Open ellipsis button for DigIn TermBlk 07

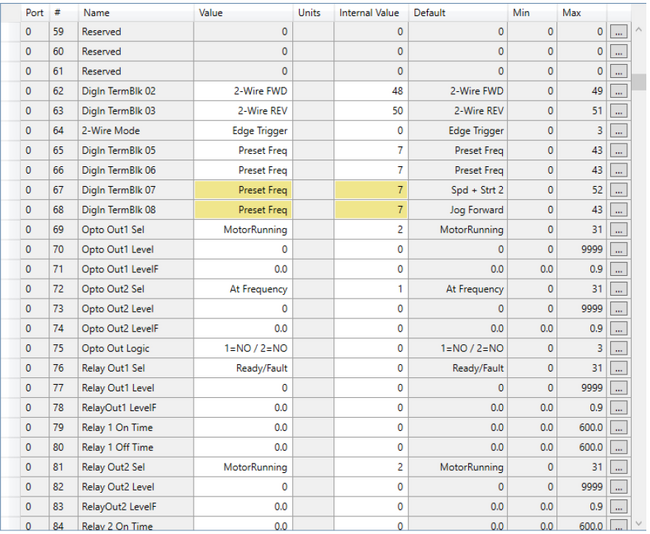(x=619, y=190)
